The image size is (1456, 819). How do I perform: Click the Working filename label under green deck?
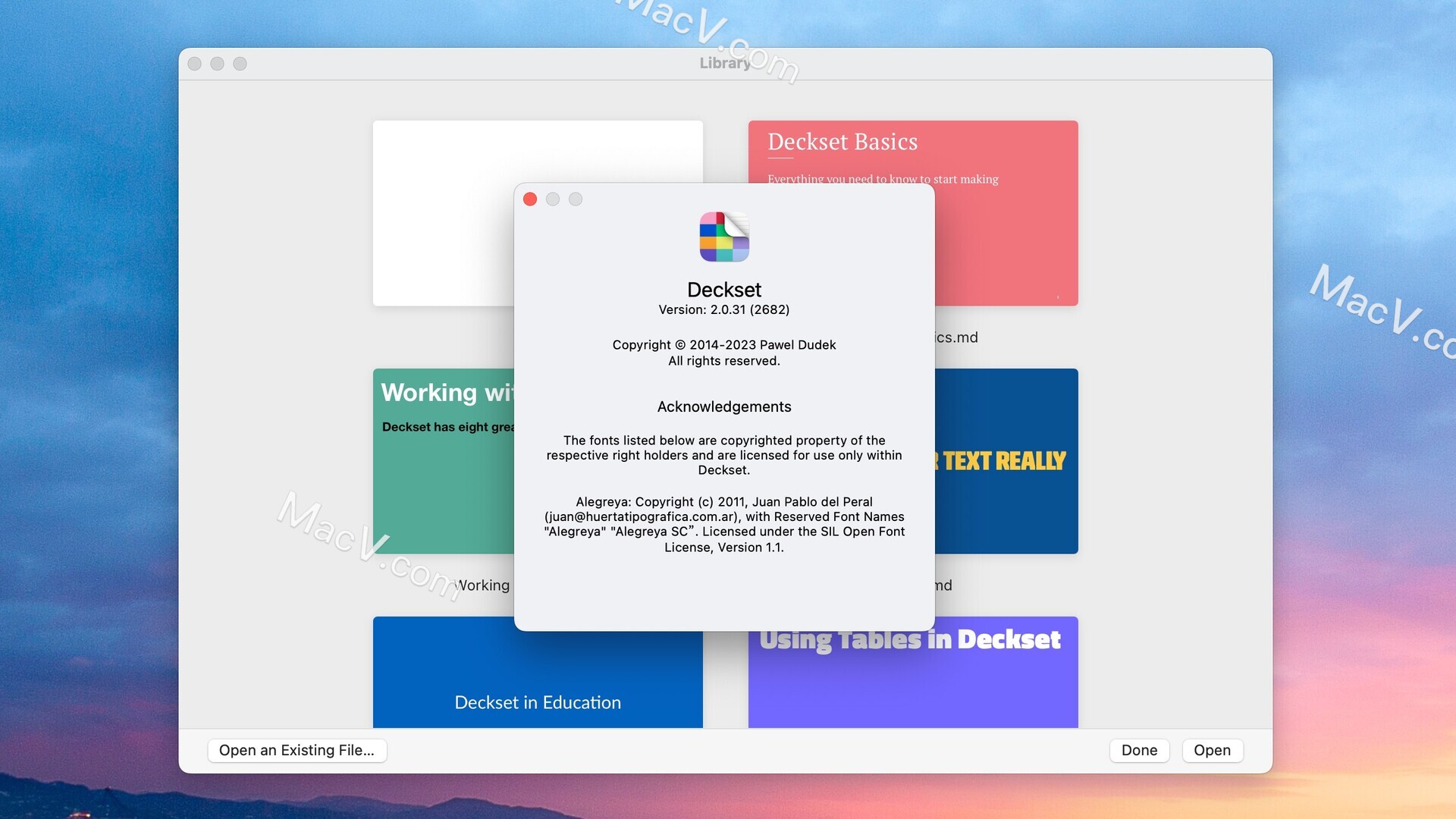click(x=482, y=585)
